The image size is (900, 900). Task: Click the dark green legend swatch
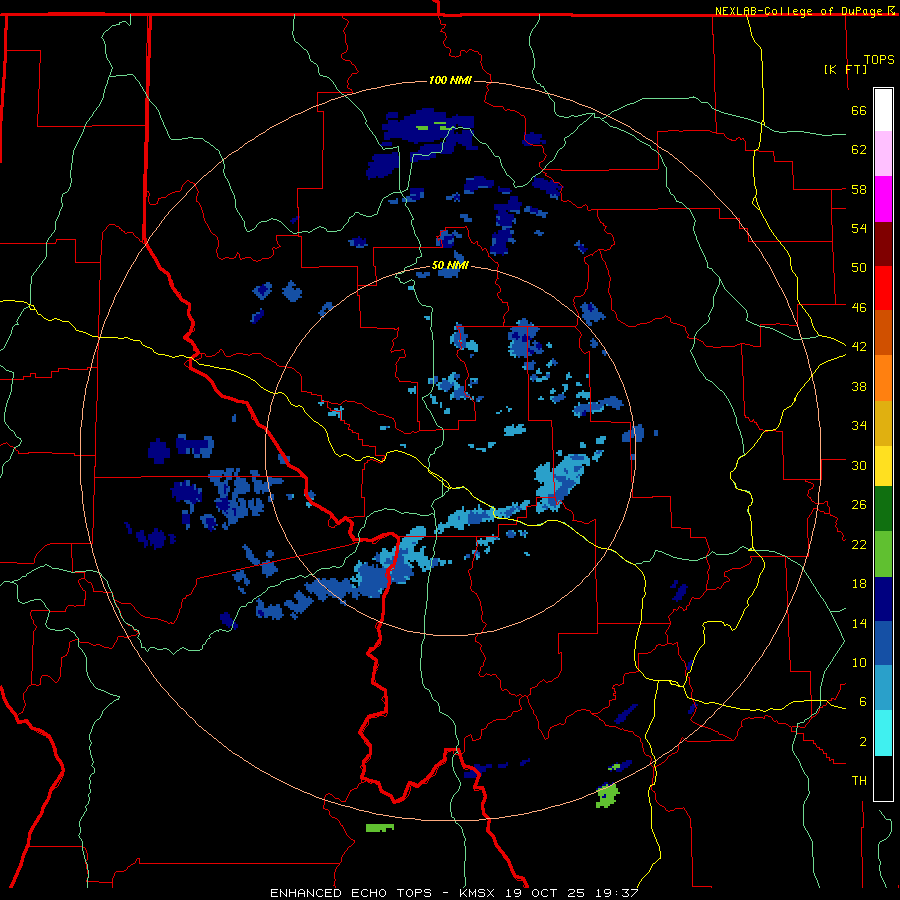click(x=883, y=509)
